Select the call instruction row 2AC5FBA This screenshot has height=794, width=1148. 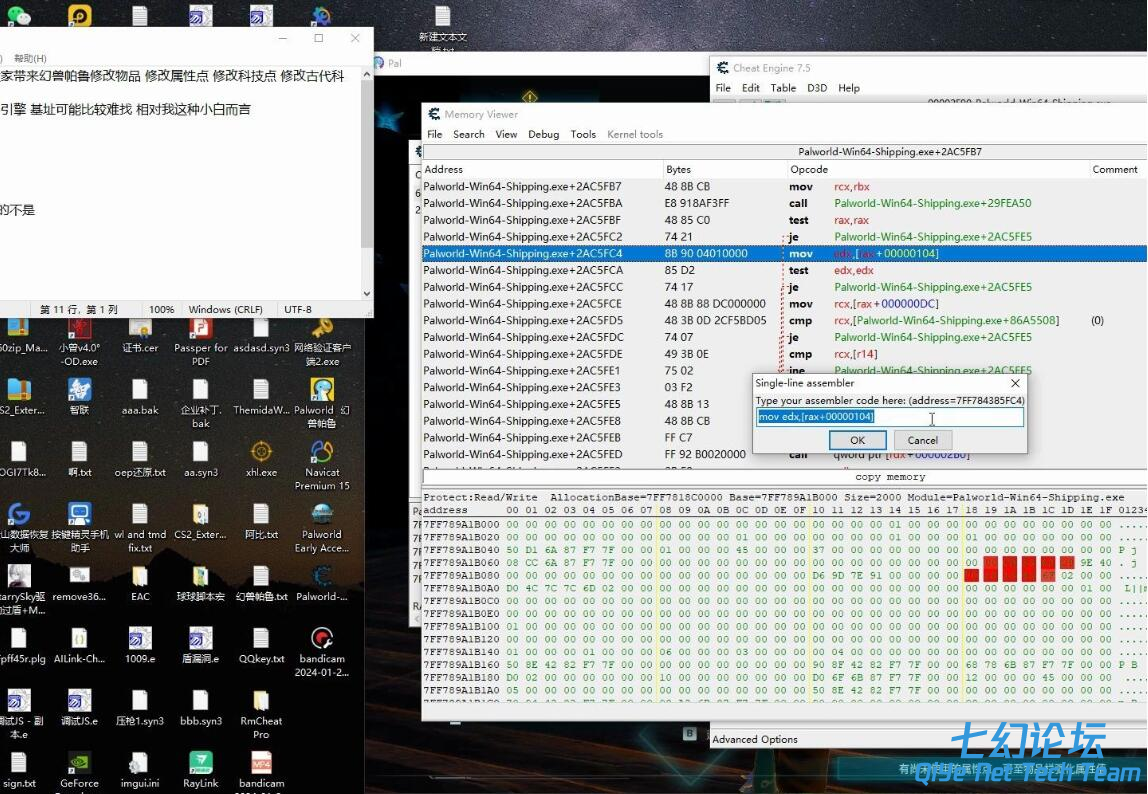(784, 203)
